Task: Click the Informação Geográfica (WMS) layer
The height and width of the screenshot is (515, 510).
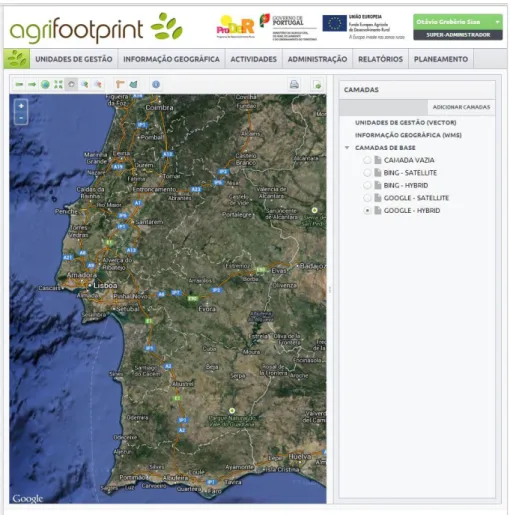Action: [408, 135]
